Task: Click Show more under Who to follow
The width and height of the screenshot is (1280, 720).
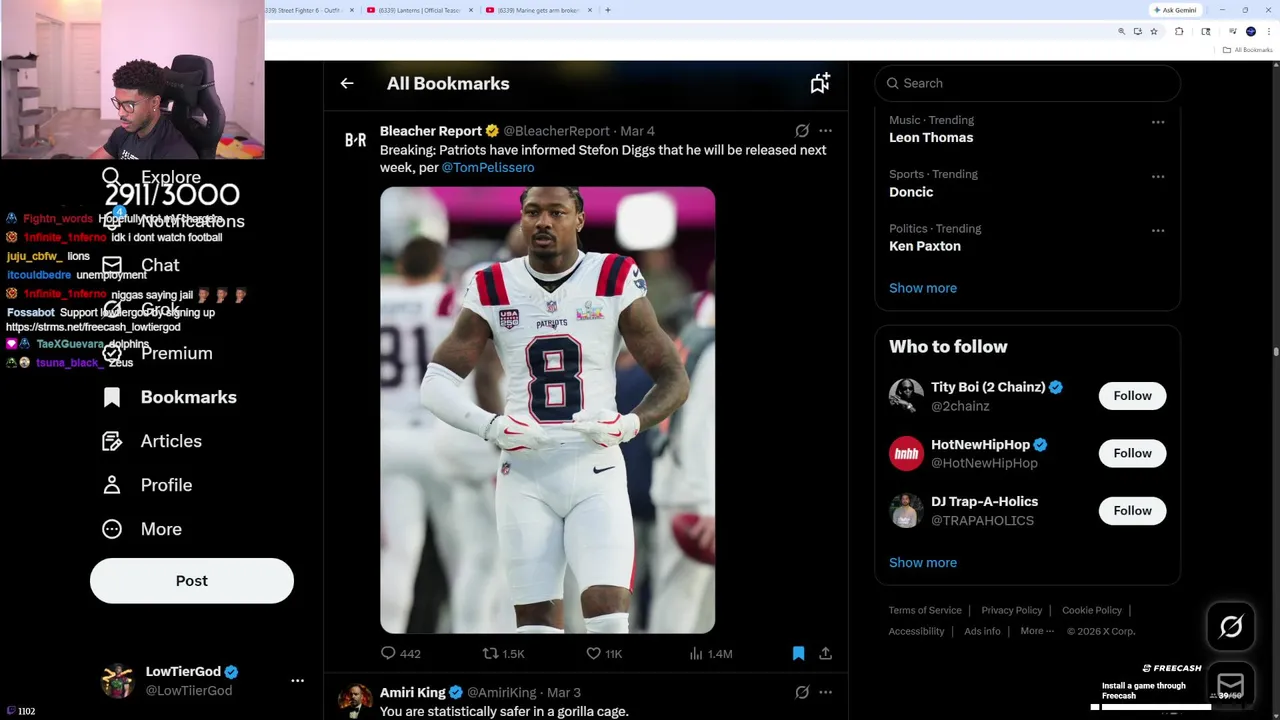Action: [x=923, y=563]
